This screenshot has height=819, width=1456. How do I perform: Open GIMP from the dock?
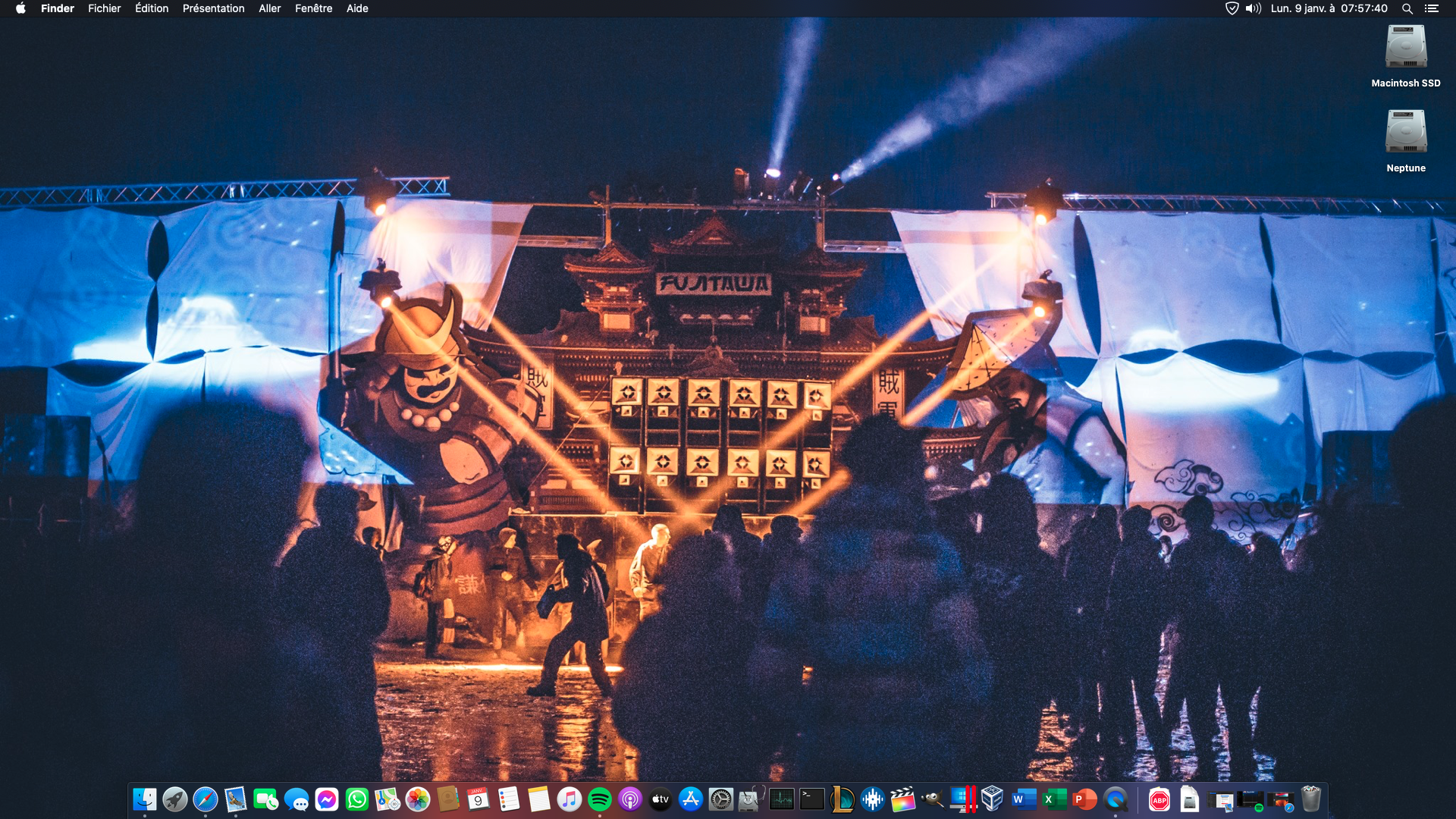point(933,799)
